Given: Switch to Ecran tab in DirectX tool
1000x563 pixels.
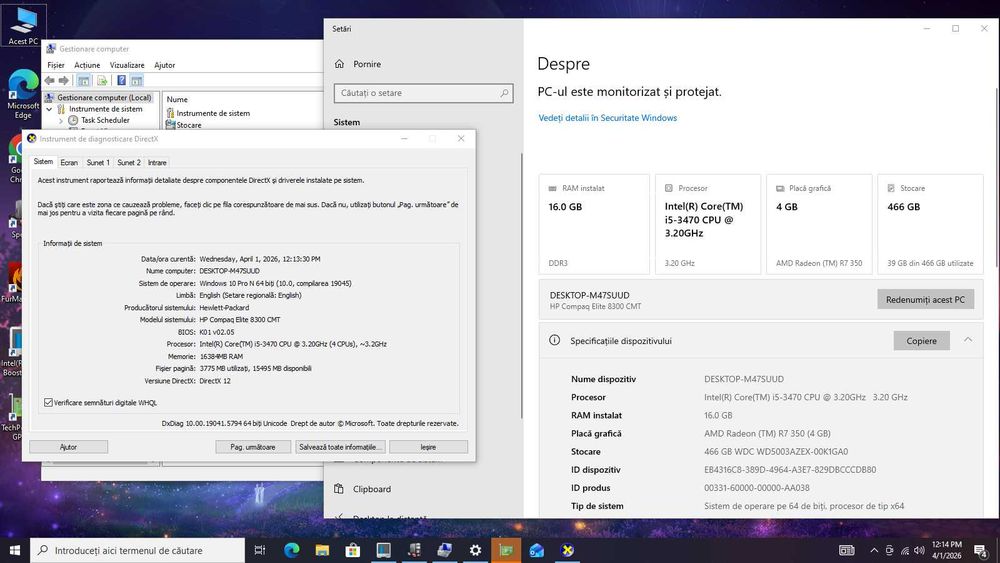Looking at the screenshot, I should (x=69, y=163).
